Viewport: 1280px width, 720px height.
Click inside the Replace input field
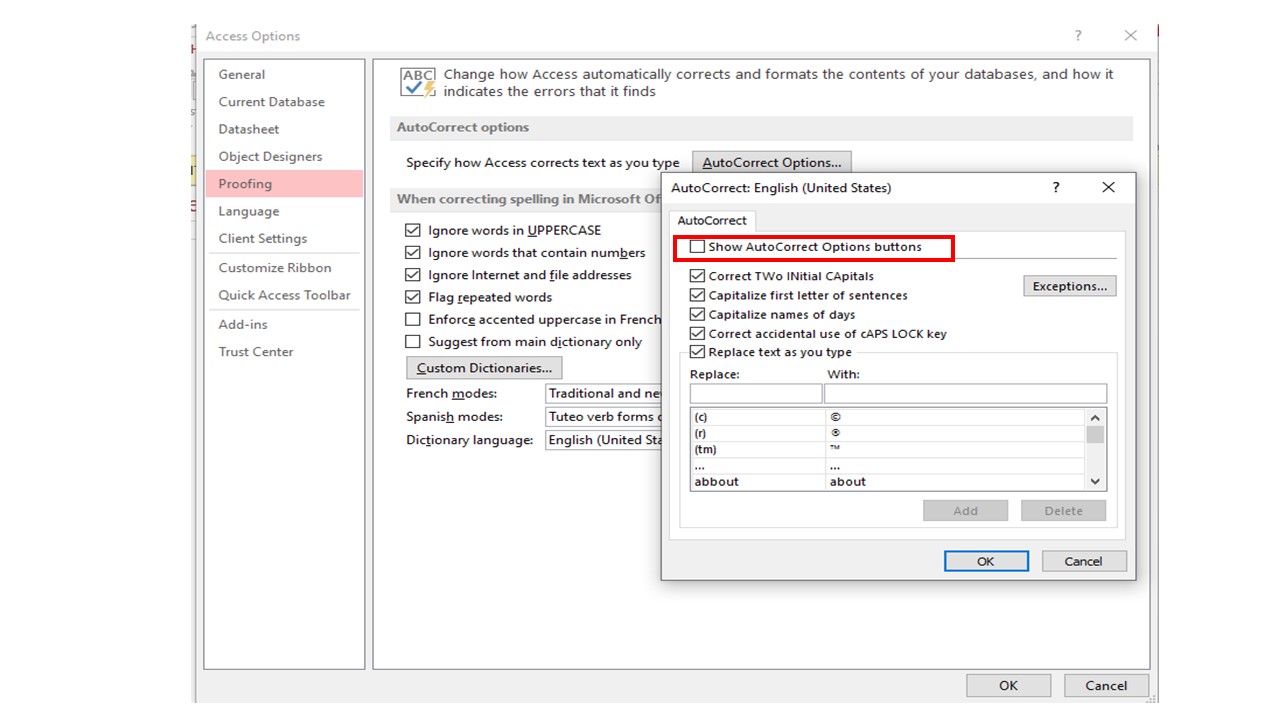click(755, 393)
